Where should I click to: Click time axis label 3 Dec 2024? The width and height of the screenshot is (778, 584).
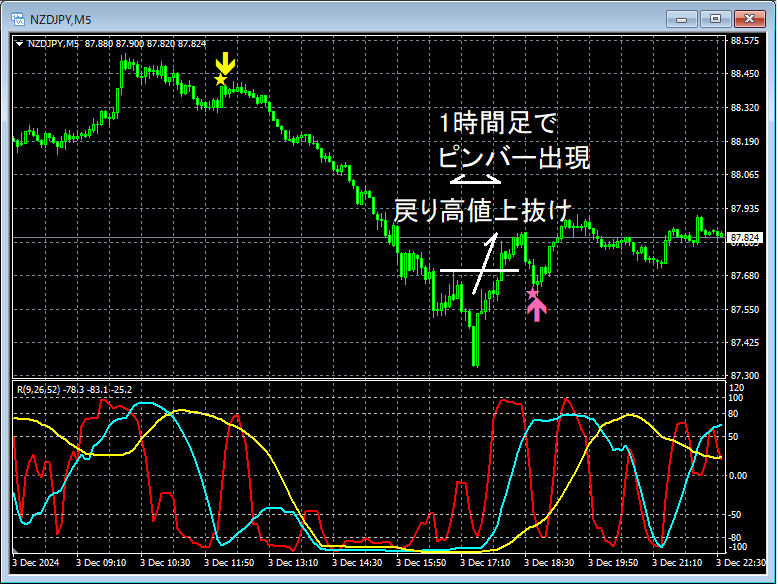[x=36, y=563]
